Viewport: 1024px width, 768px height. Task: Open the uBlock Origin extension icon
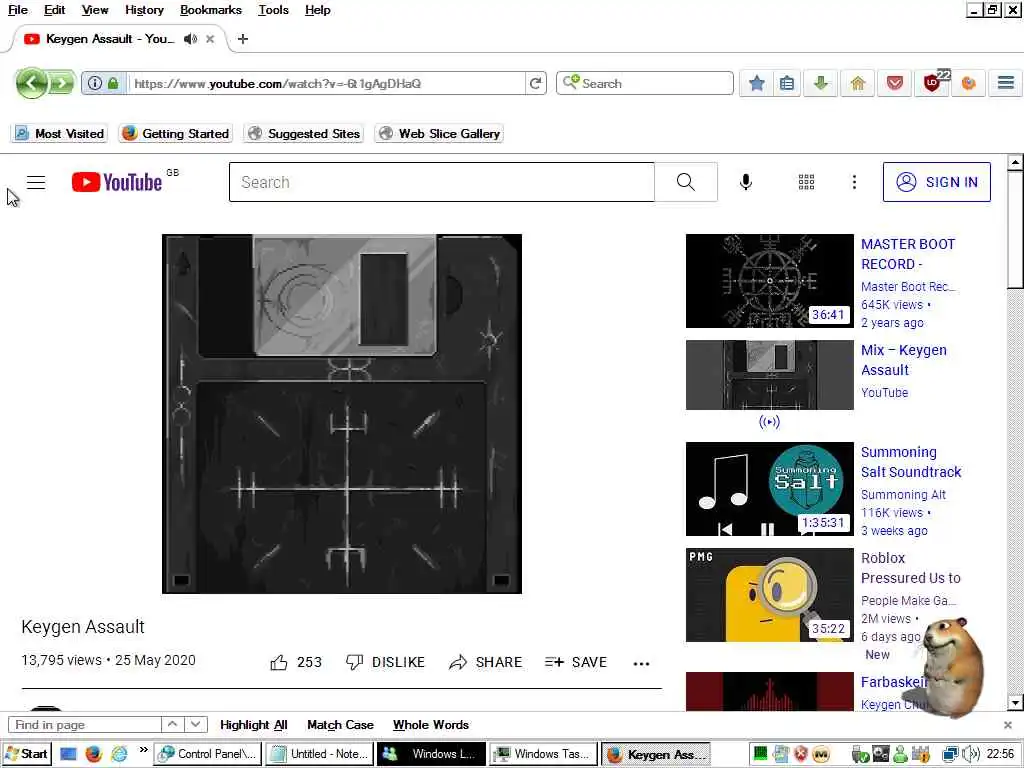point(932,84)
